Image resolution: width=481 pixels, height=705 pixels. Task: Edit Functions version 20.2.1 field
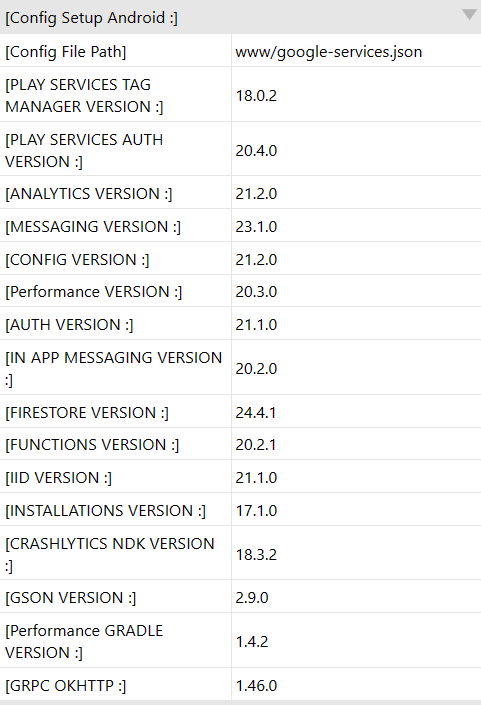pos(356,444)
